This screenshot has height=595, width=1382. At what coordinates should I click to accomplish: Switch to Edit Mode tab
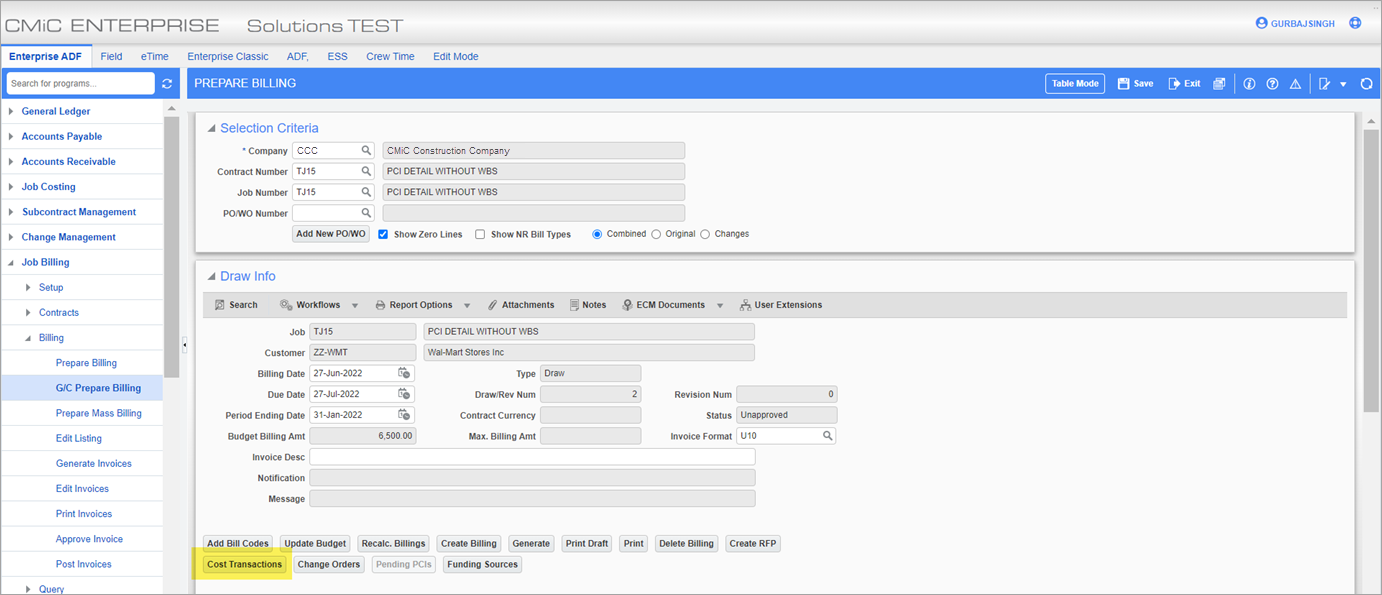click(x=455, y=57)
